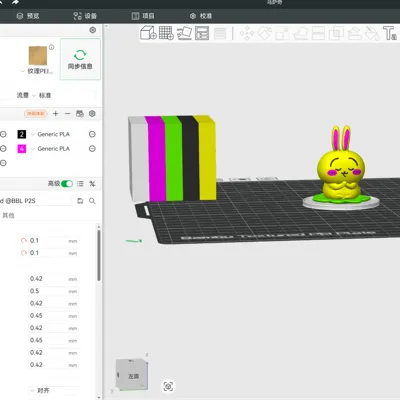Viewport: 400px width, 400px height.
Task: Collapse the 对齐 settings section
Action: point(40,390)
